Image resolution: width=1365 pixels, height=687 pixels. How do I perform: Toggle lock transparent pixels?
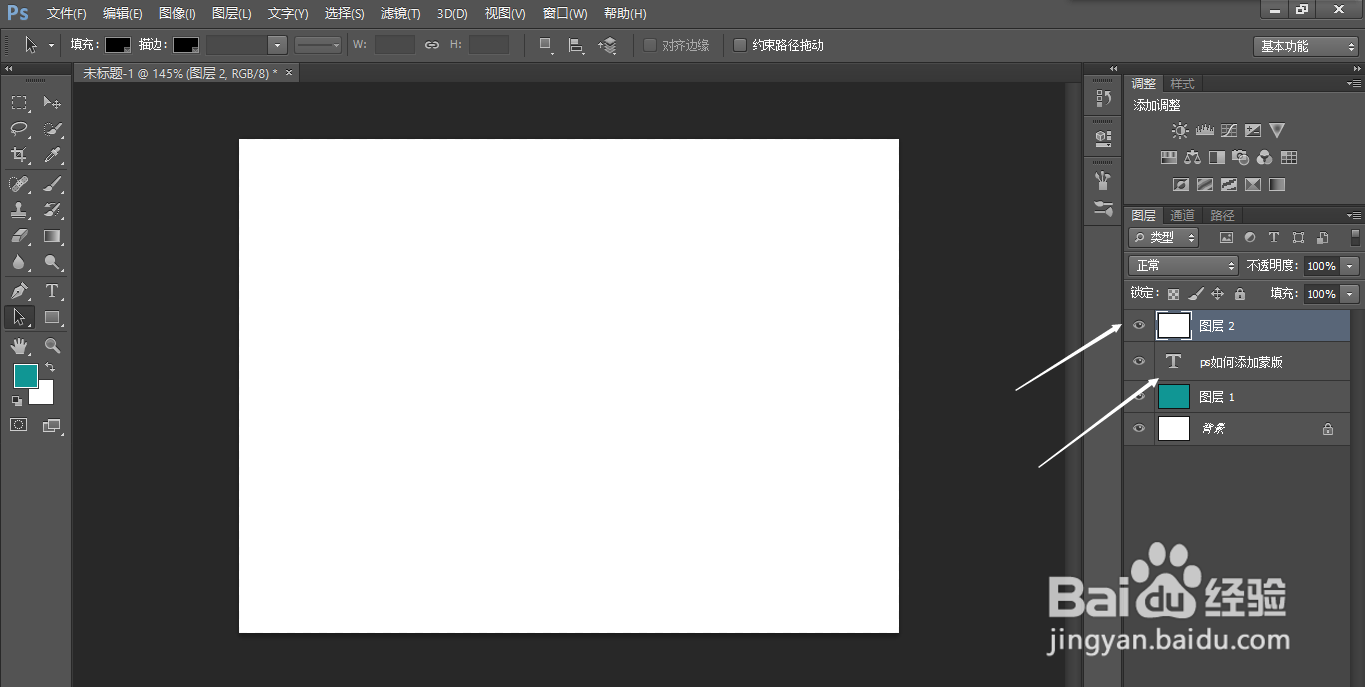(1173, 294)
